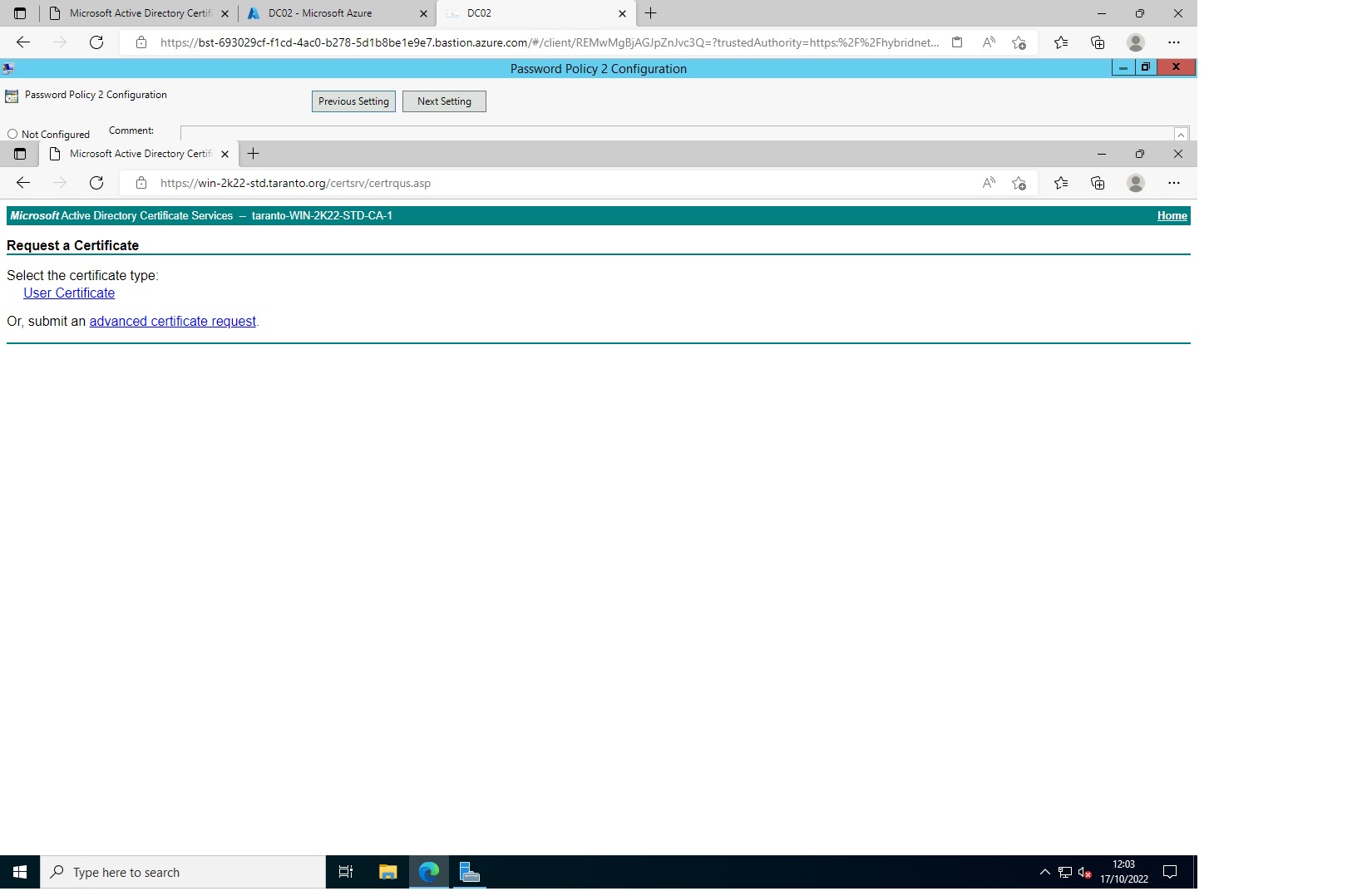Minimize the Password Policy 2 Configuration window
This screenshot has width=1362, height=896.
[x=1123, y=68]
